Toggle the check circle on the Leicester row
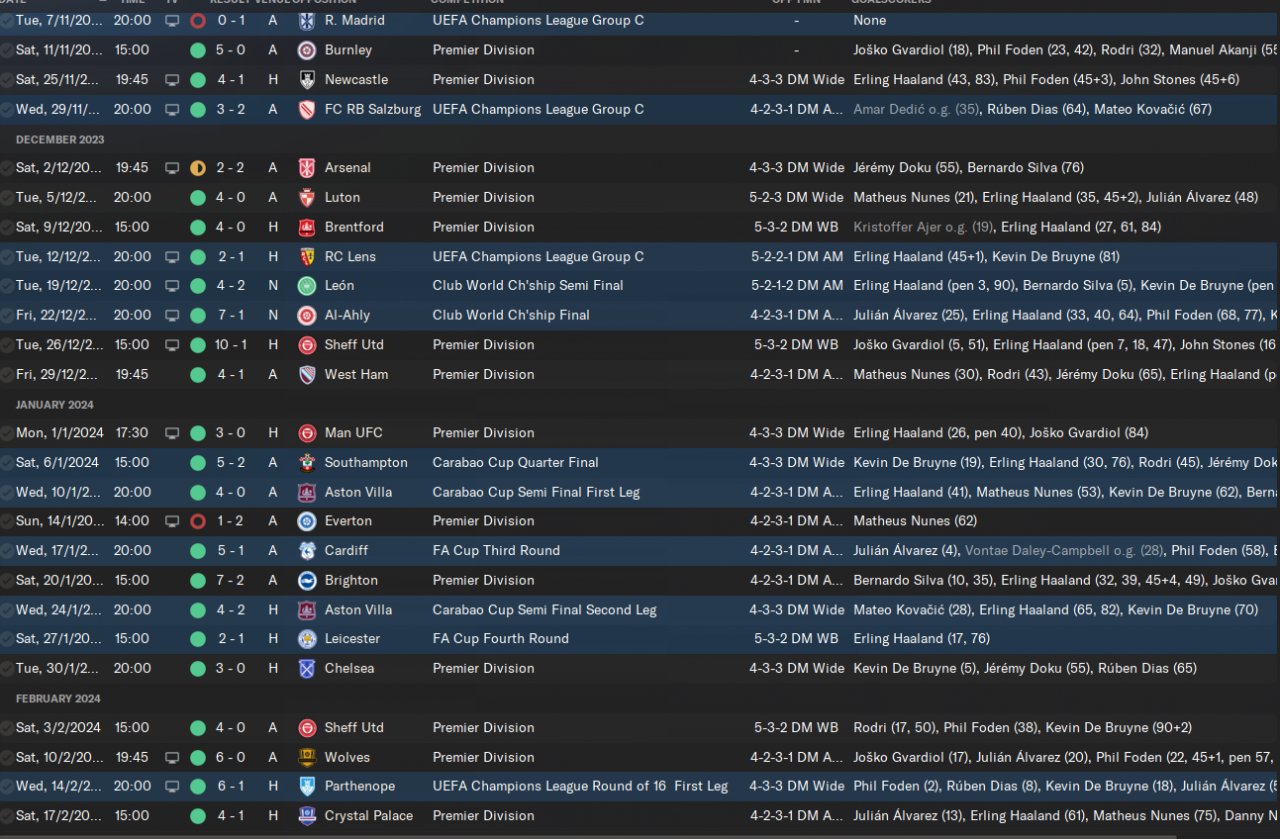Image resolution: width=1280 pixels, height=839 pixels. (x=7, y=639)
